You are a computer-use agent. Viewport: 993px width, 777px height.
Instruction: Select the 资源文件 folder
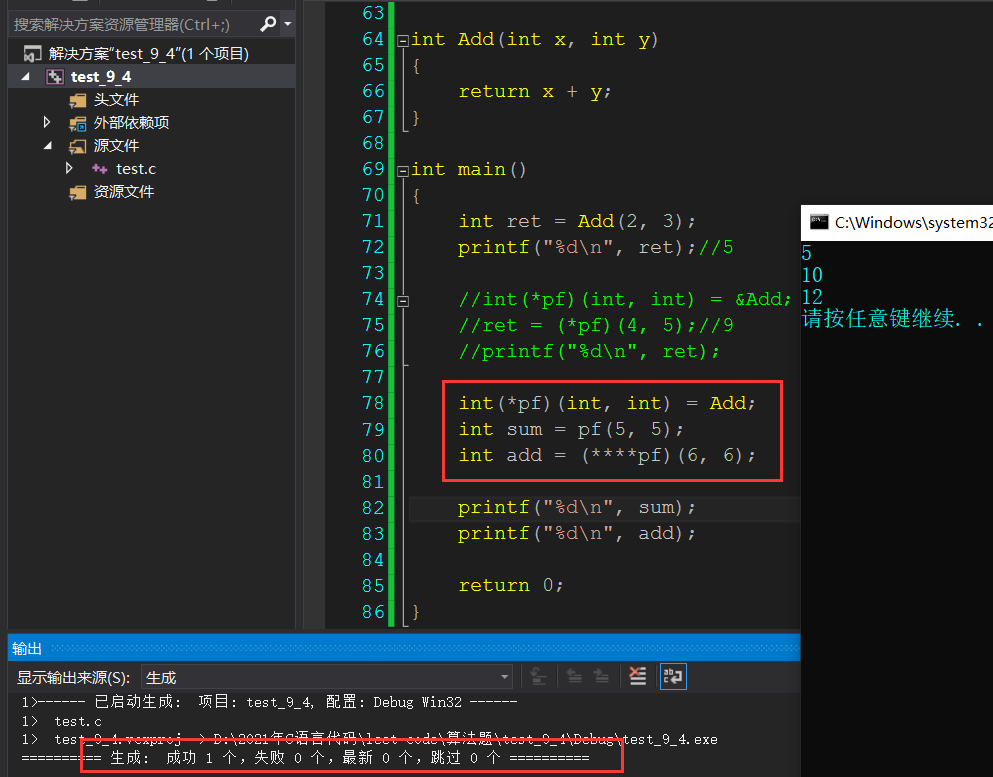click(x=123, y=192)
